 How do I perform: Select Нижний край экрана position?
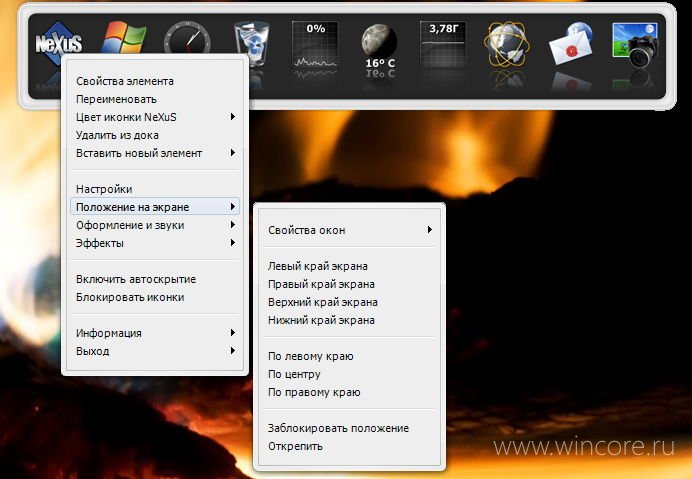[x=350, y=320]
